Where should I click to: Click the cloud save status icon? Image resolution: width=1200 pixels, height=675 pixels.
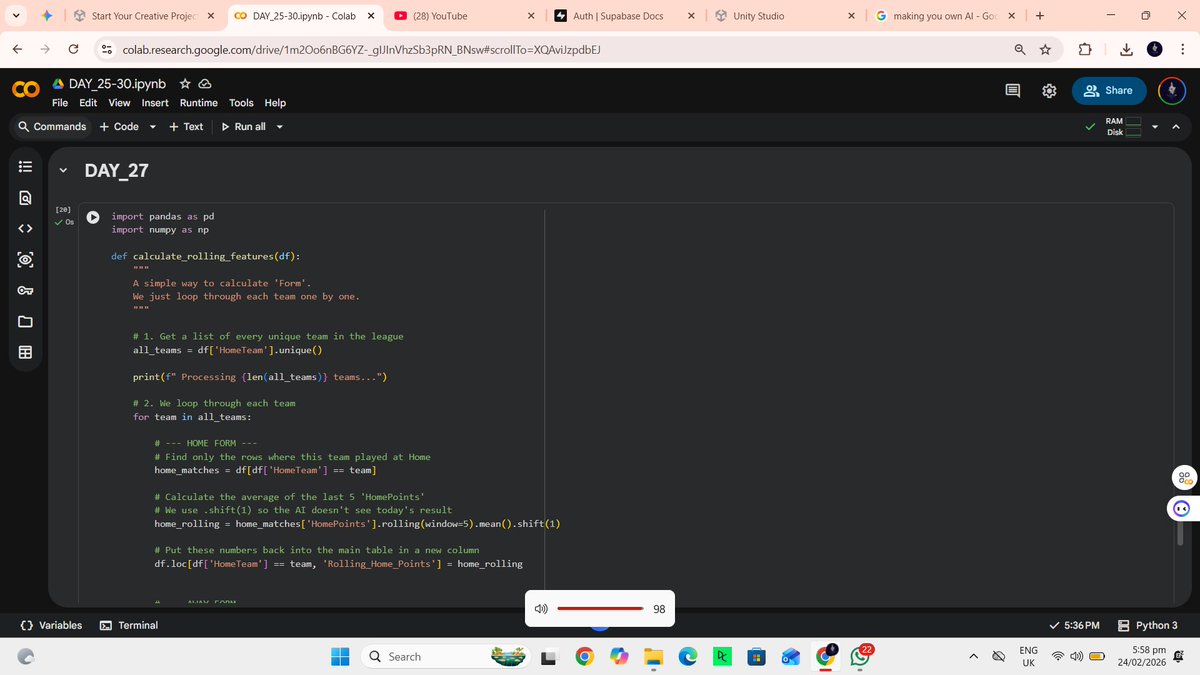point(204,84)
